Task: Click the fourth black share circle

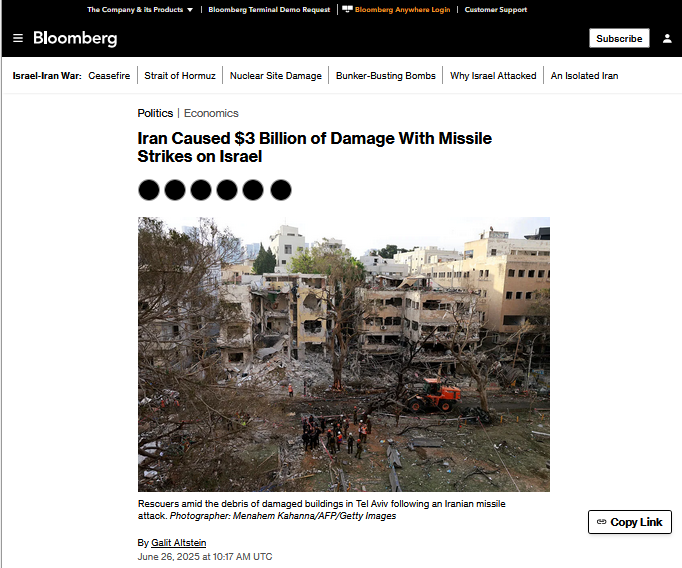Action: [227, 190]
